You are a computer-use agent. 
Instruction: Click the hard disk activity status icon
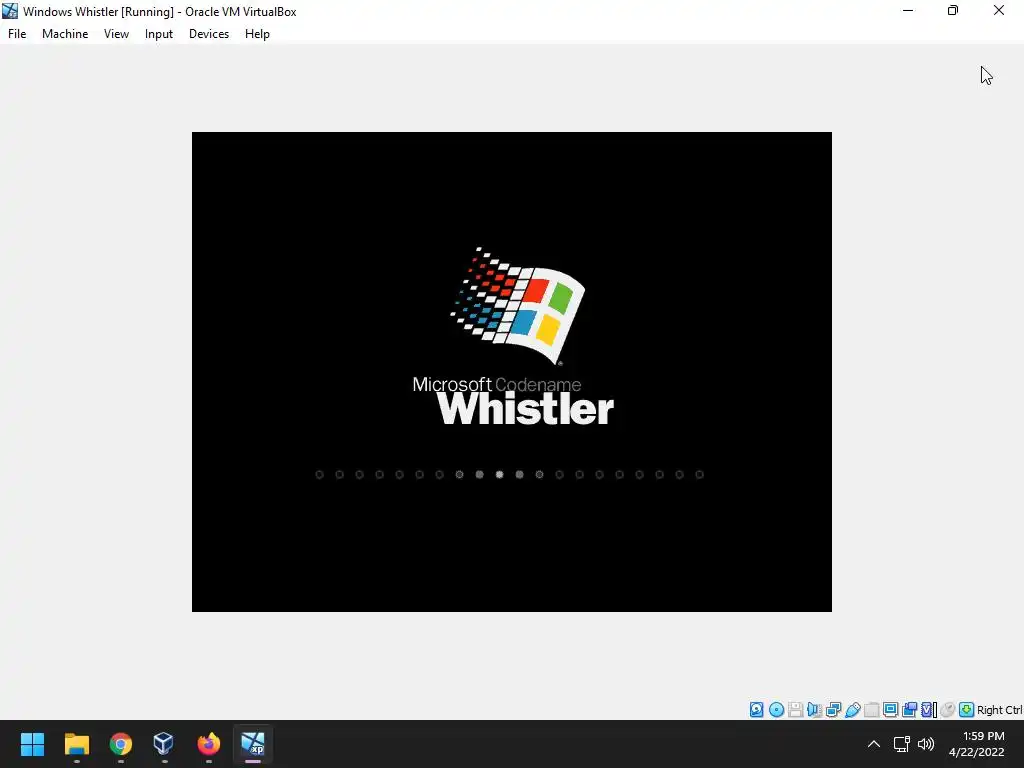pyautogui.click(x=756, y=709)
